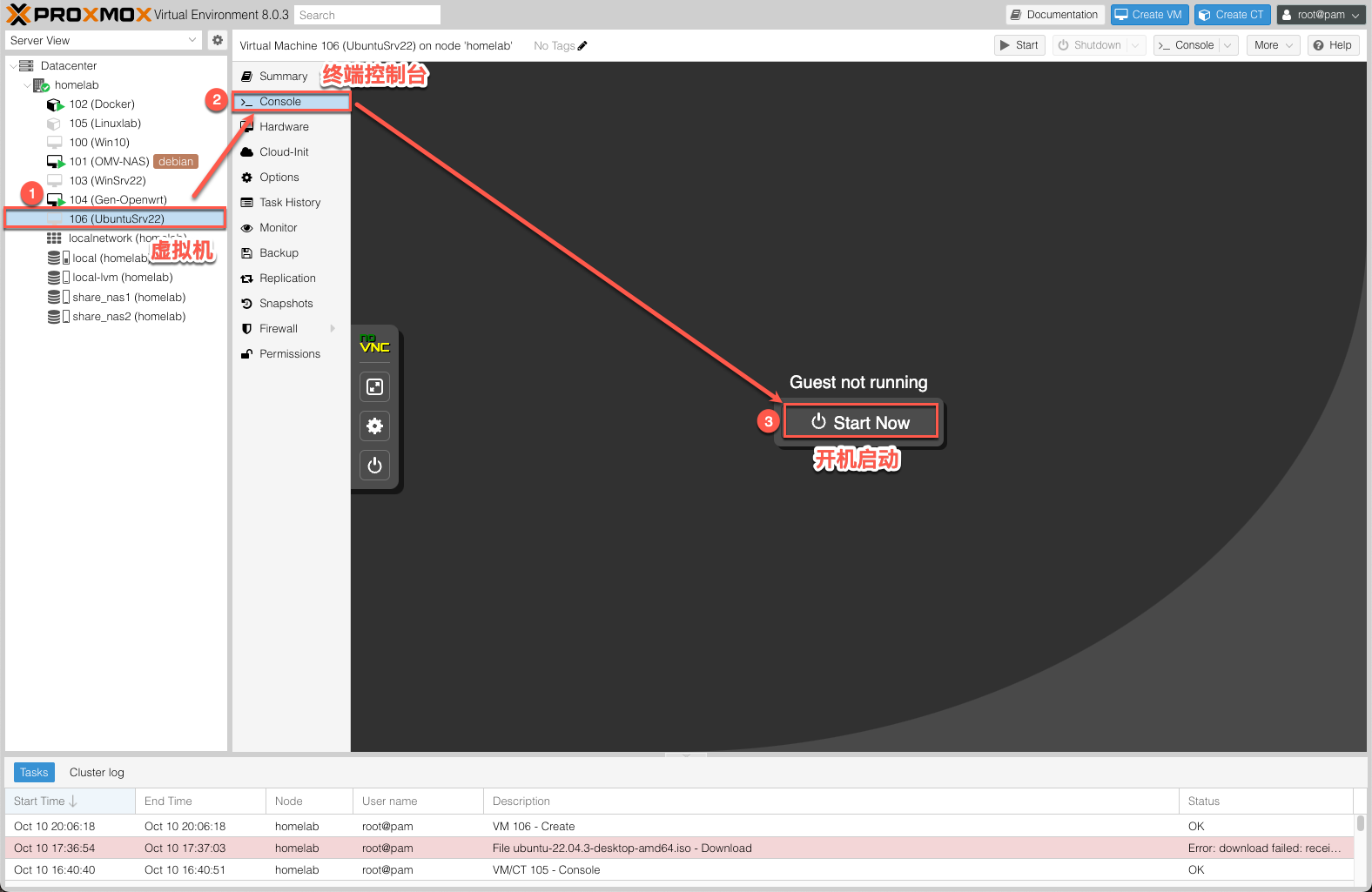The image size is (1372, 892).
Task: Click the Options gear icon
Action: (247, 178)
